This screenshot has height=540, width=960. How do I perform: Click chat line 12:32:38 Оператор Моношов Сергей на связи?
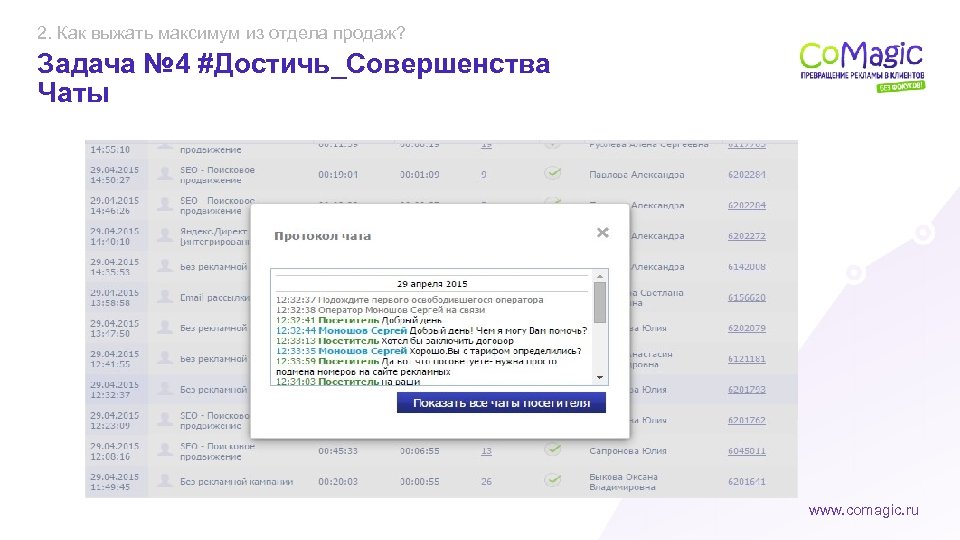[x=380, y=310]
